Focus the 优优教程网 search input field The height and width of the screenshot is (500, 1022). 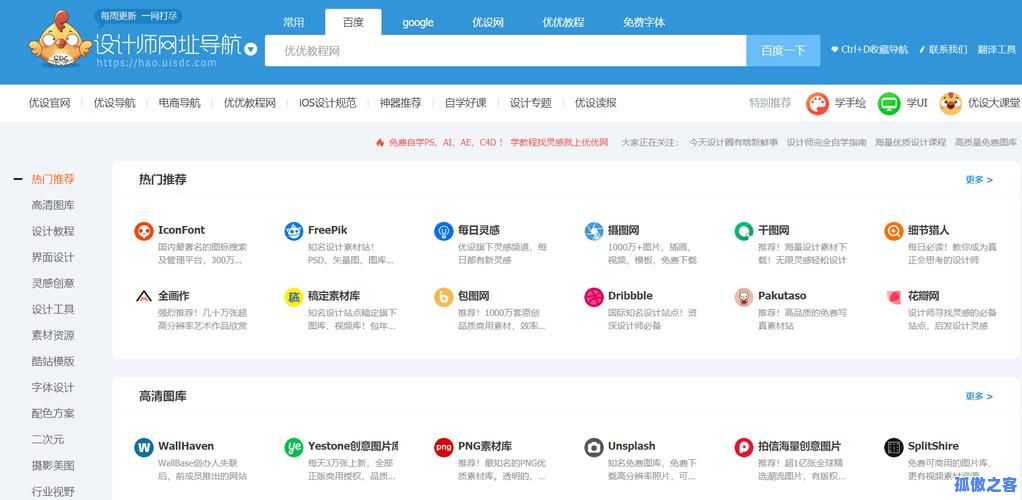505,51
